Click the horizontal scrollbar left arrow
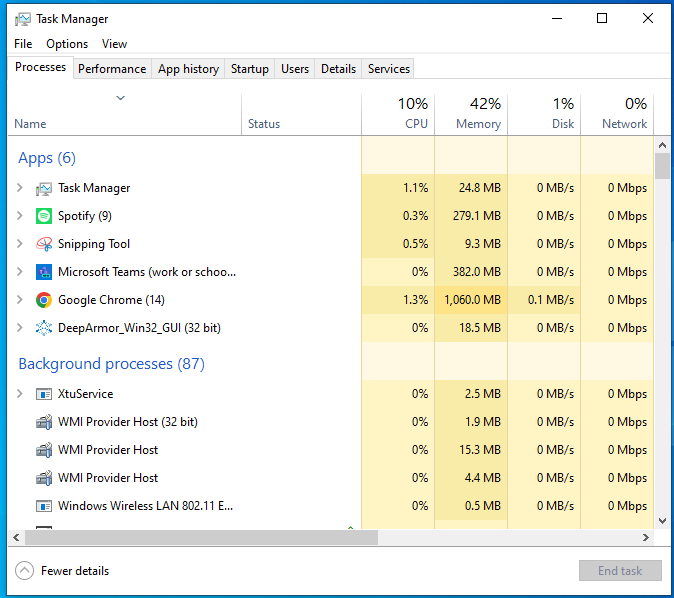674x598 pixels. pyautogui.click(x=16, y=537)
